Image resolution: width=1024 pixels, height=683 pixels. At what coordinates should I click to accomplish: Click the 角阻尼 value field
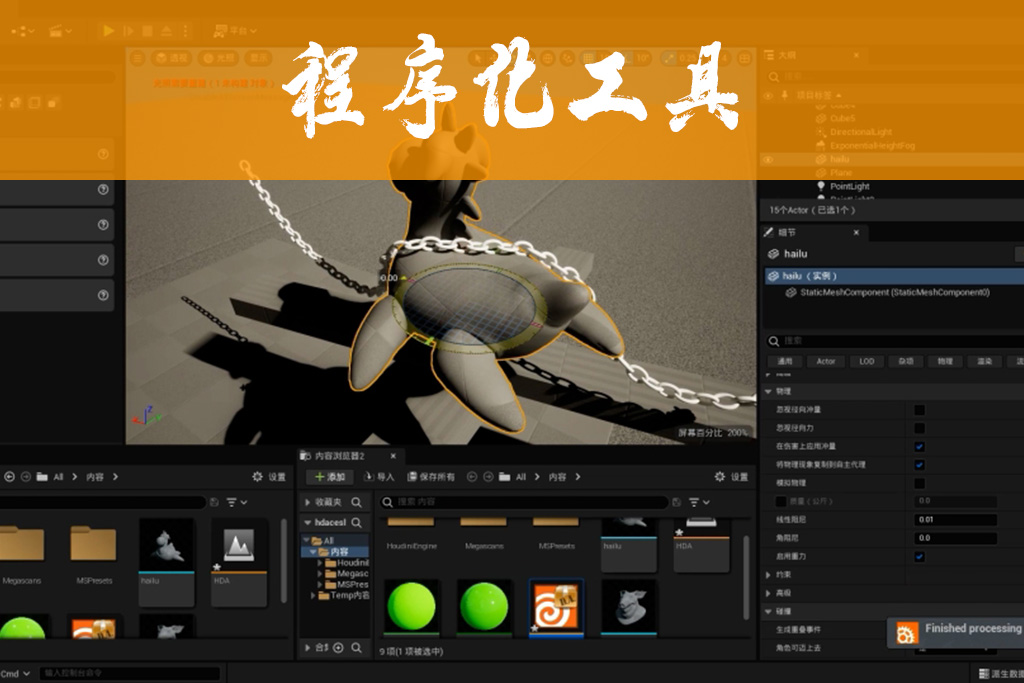pyautogui.click(x=955, y=538)
